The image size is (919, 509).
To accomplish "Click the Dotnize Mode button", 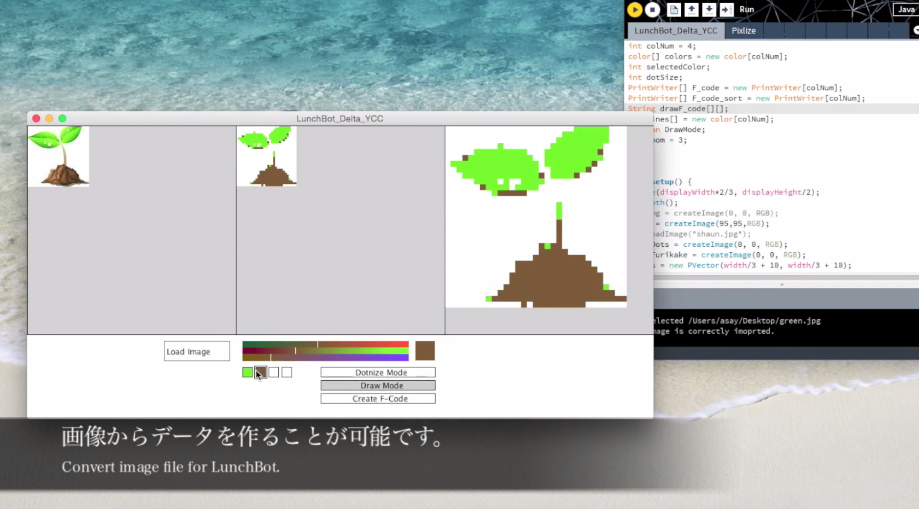I will (378, 372).
